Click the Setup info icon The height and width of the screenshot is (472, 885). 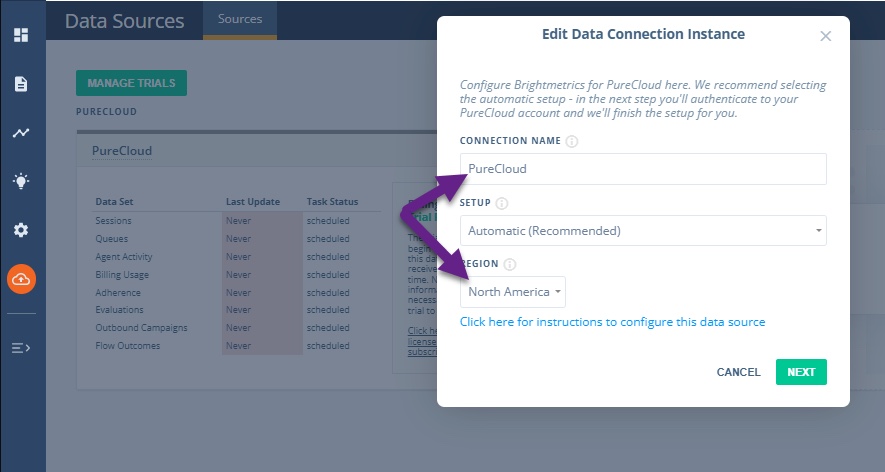click(x=502, y=203)
